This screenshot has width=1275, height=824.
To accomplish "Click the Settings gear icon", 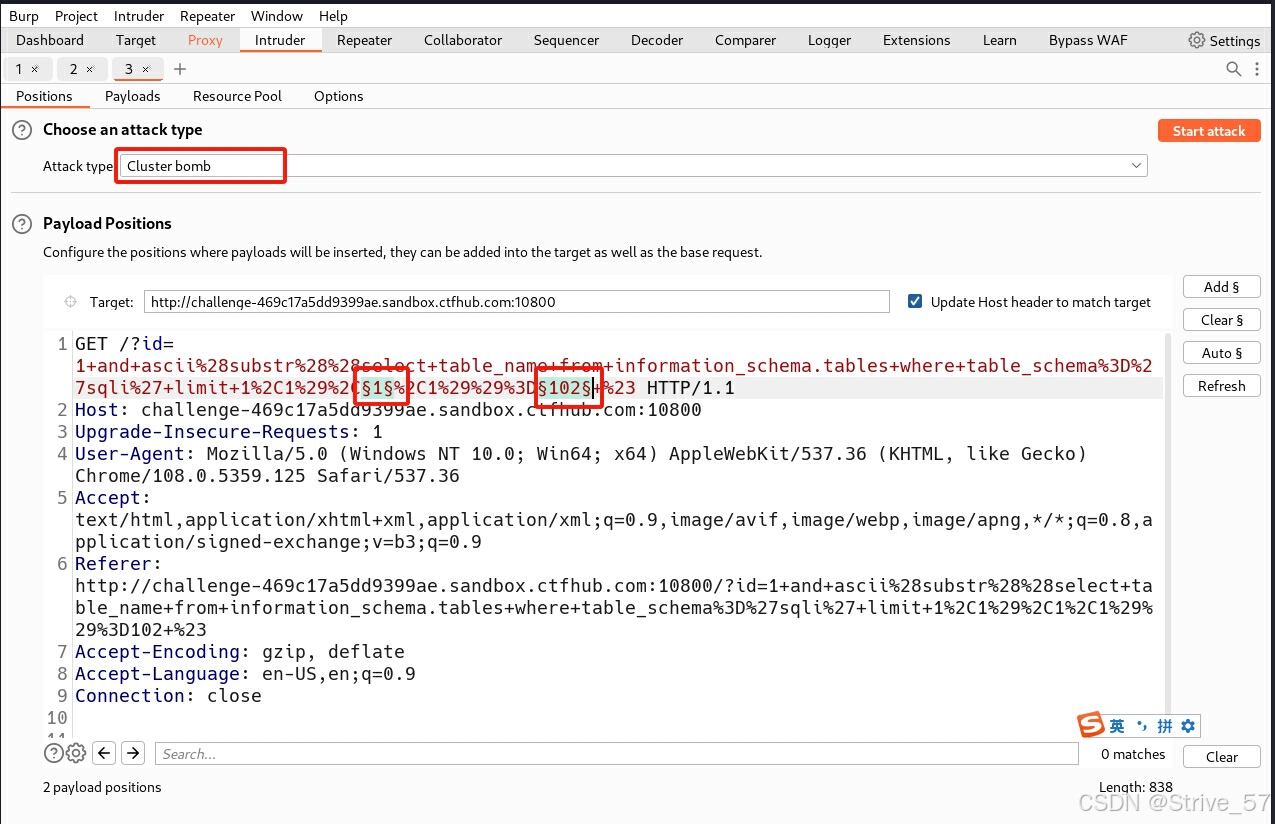I will click(1196, 40).
